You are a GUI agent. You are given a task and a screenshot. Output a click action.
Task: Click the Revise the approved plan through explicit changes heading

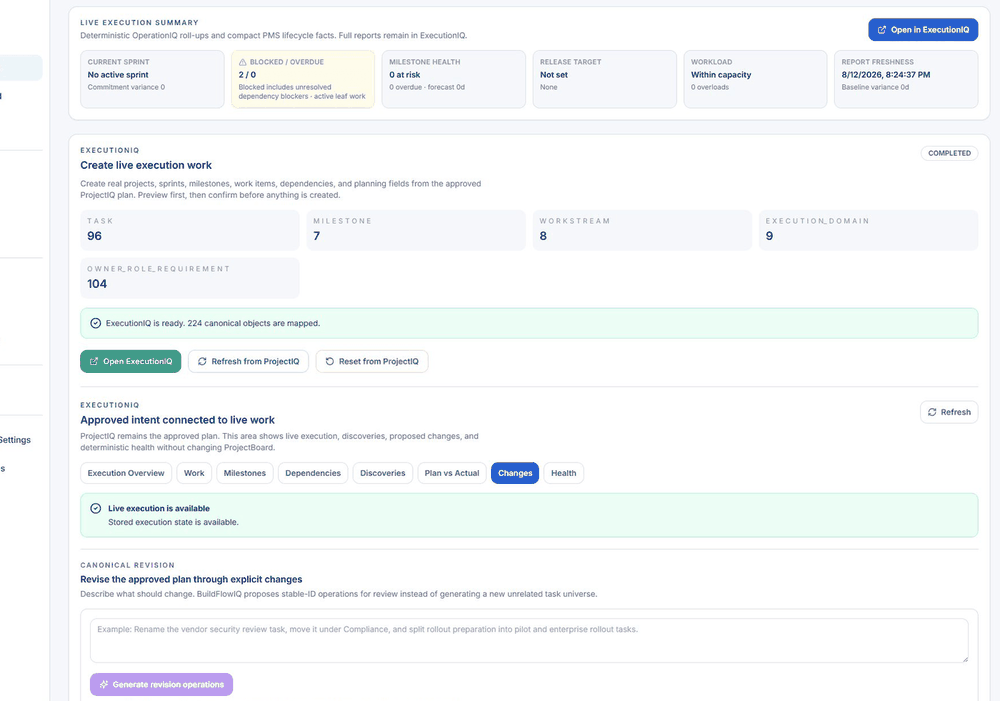pos(191,579)
